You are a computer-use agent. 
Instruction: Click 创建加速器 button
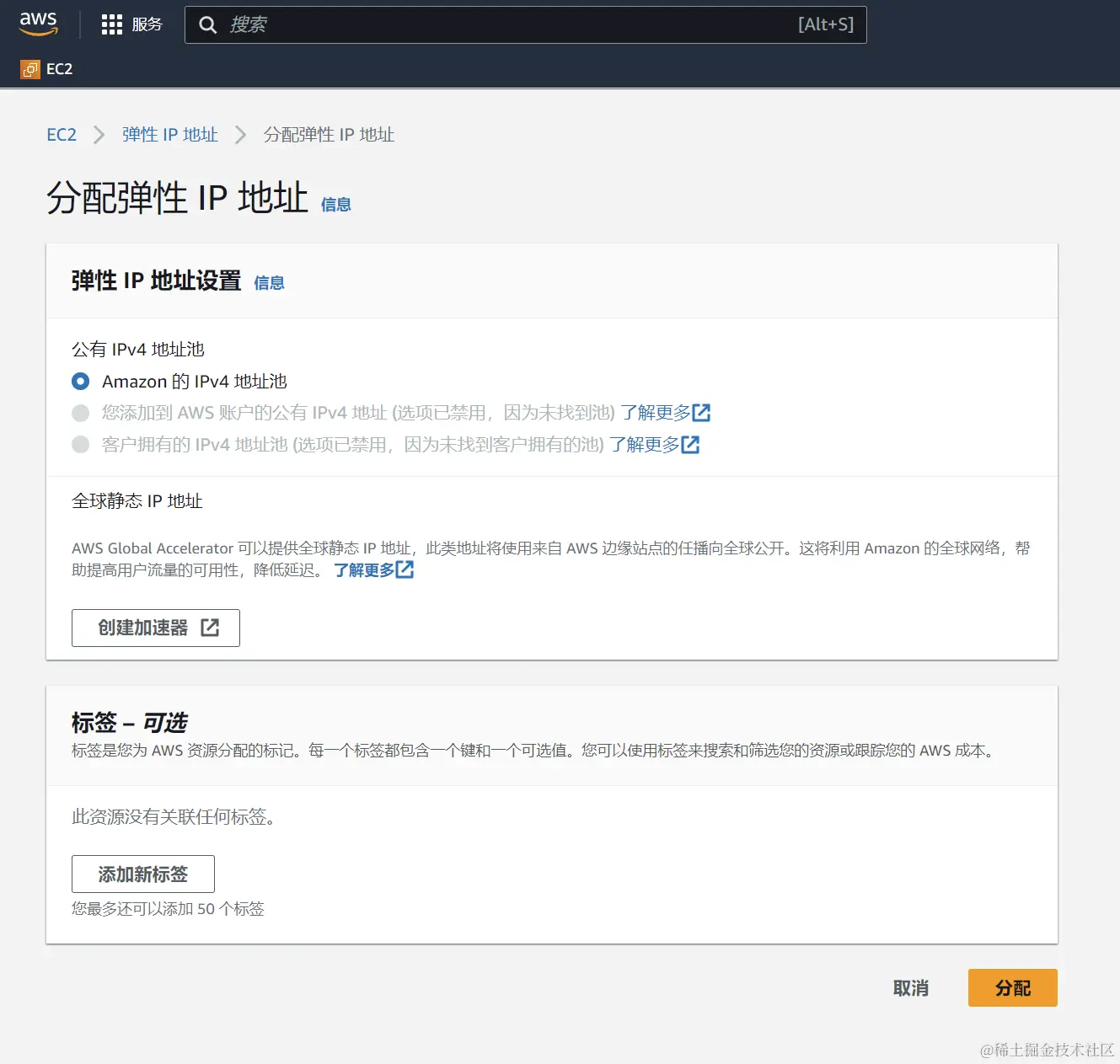pyautogui.click(x=156, y=628)
